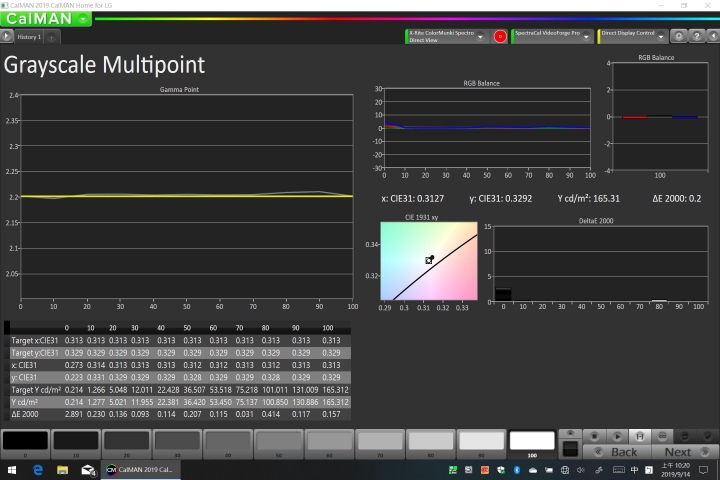The width and height of the screenshot is (720, 480).
Task: Open the X-Rite ColorMunki Spectro meter dropdown
Action: click(480, 36)
